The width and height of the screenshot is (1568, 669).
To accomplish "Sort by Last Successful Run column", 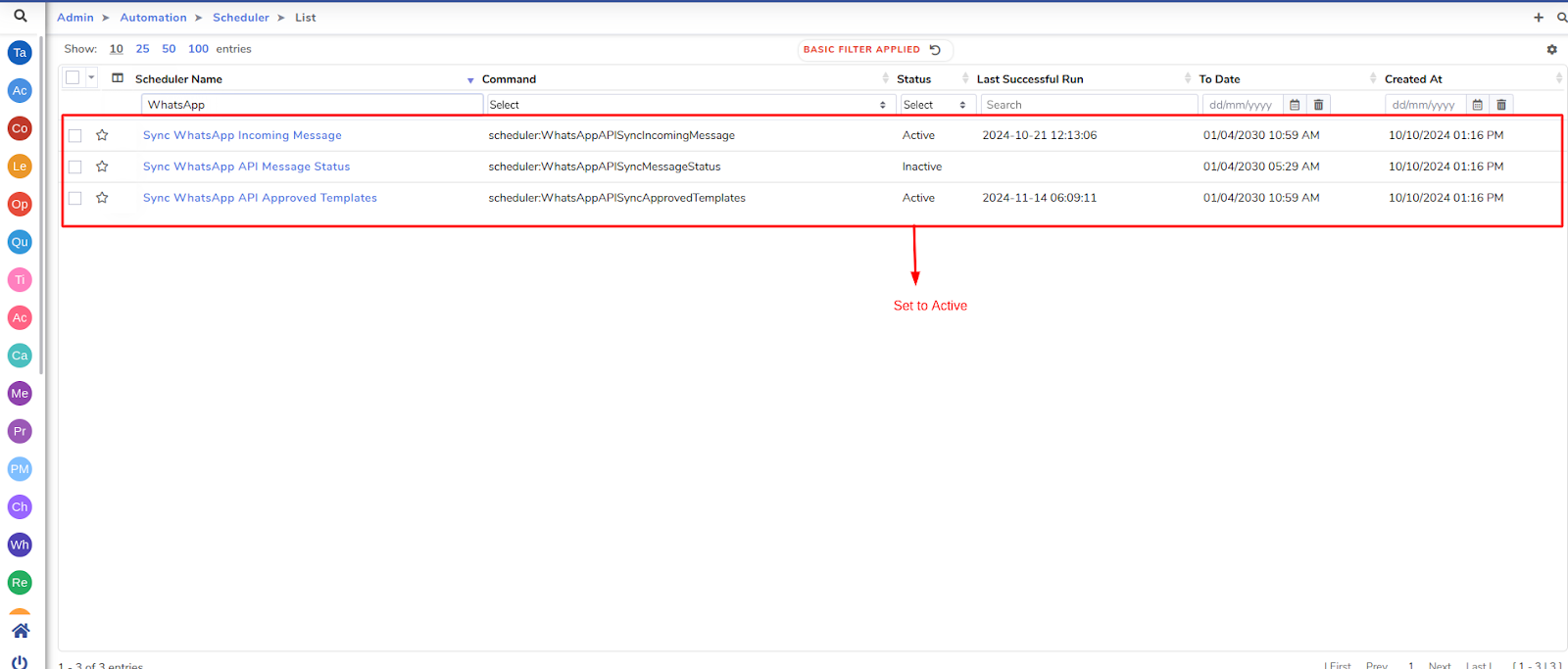I will coord(1030,79).
